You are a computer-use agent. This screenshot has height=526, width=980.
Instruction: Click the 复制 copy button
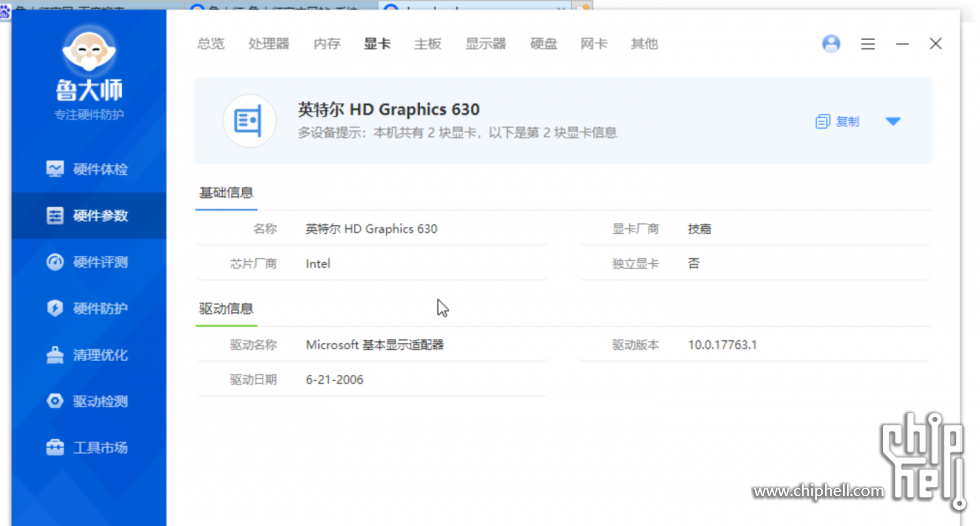point(838,121)
